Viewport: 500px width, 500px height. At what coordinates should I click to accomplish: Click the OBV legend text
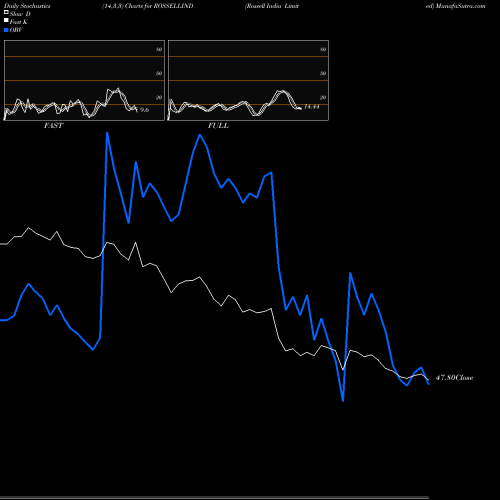point(16,30)
